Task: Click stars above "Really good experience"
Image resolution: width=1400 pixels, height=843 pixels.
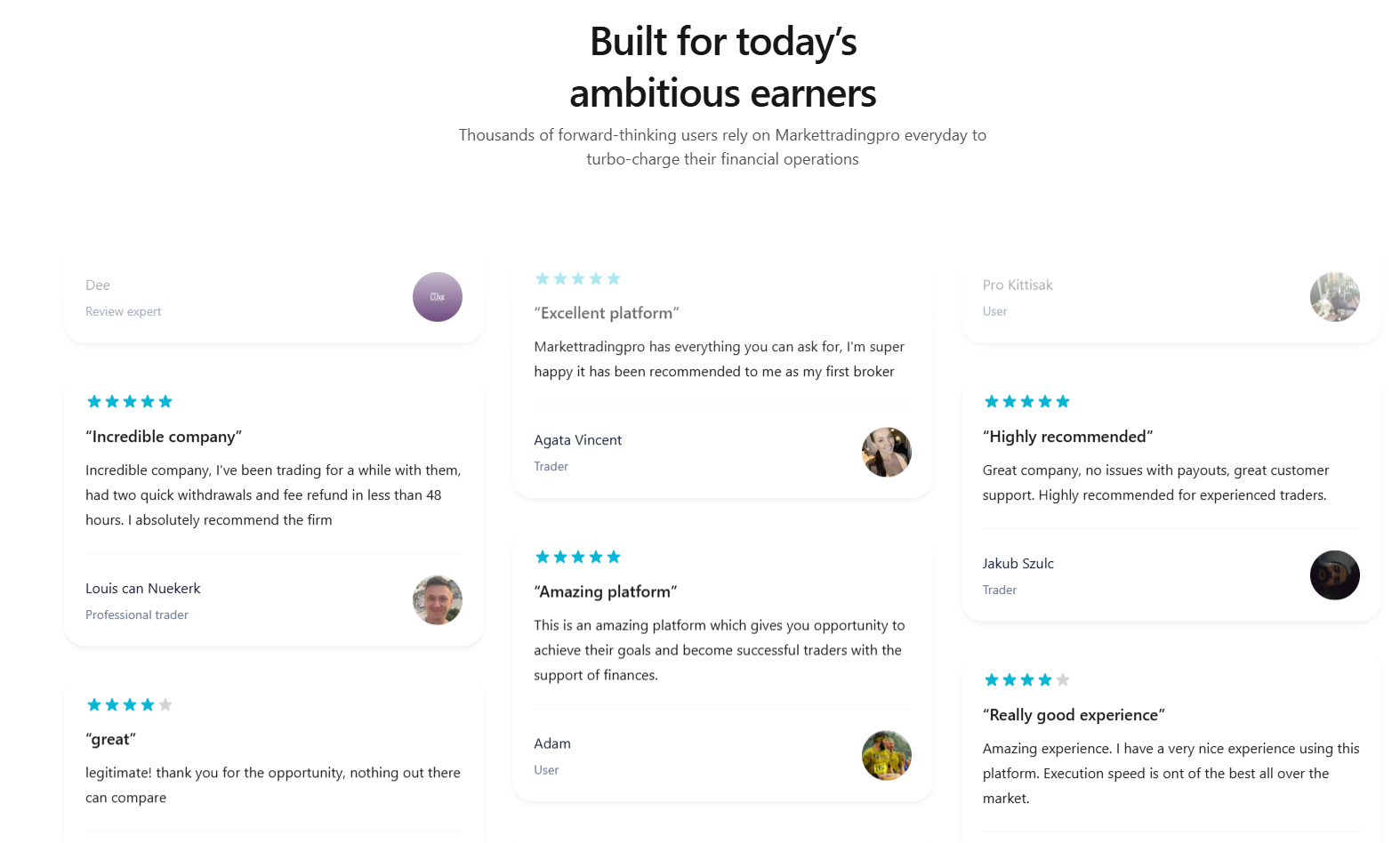Action: click(x=1026, y=680)
